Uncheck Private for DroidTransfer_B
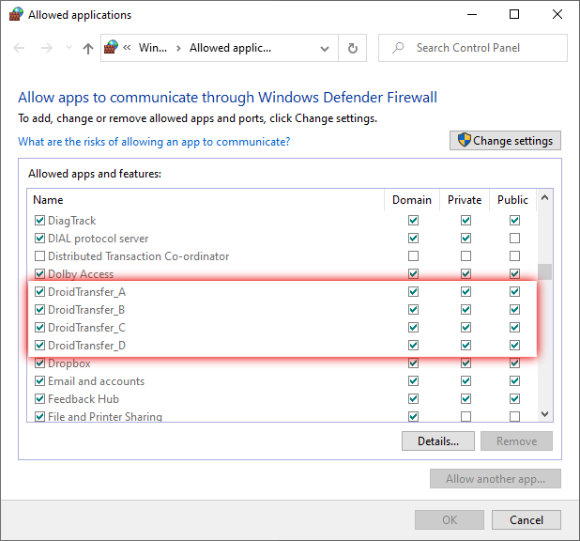 [466, 310]
